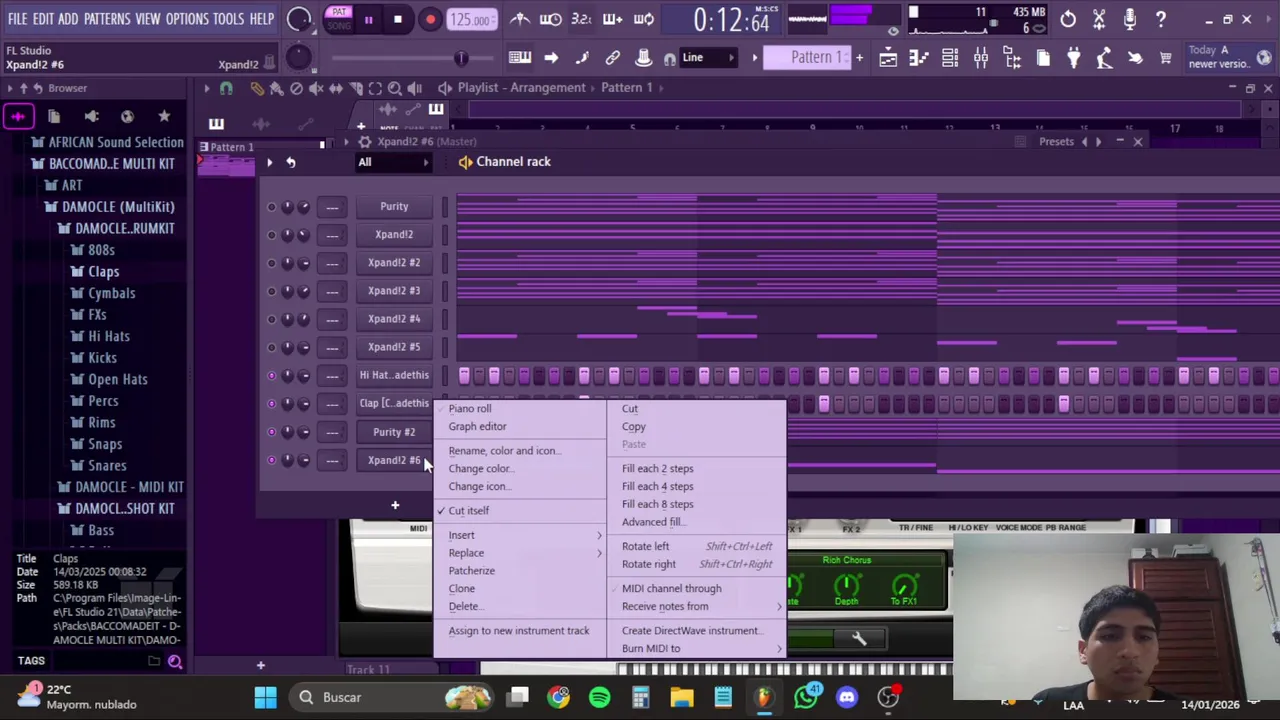
Task: Select Piano roll in context menu
Action: pos(470,408)
